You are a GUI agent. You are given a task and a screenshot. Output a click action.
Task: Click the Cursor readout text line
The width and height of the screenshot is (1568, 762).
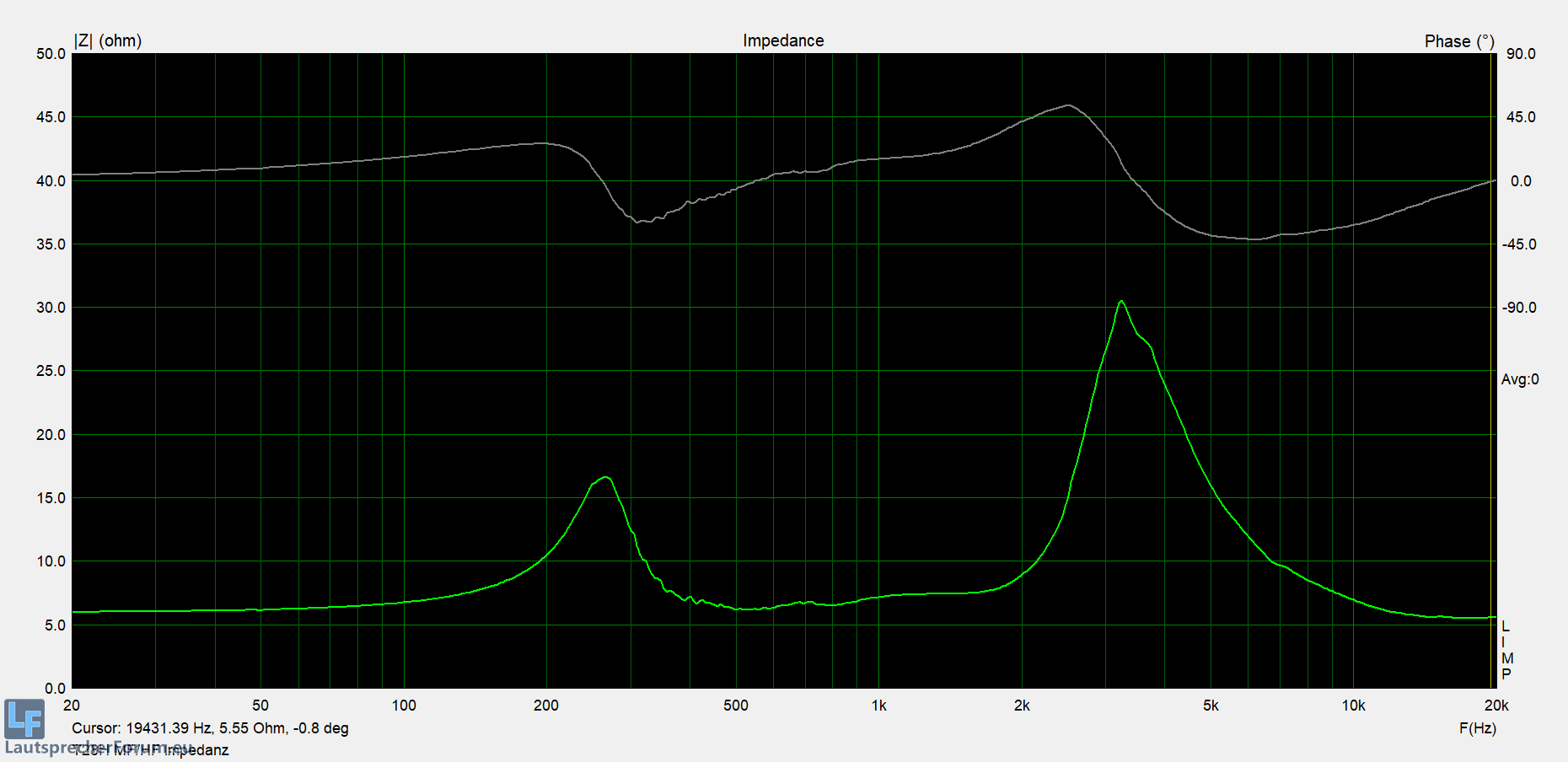pyautogui.click(x=210, y=728)
